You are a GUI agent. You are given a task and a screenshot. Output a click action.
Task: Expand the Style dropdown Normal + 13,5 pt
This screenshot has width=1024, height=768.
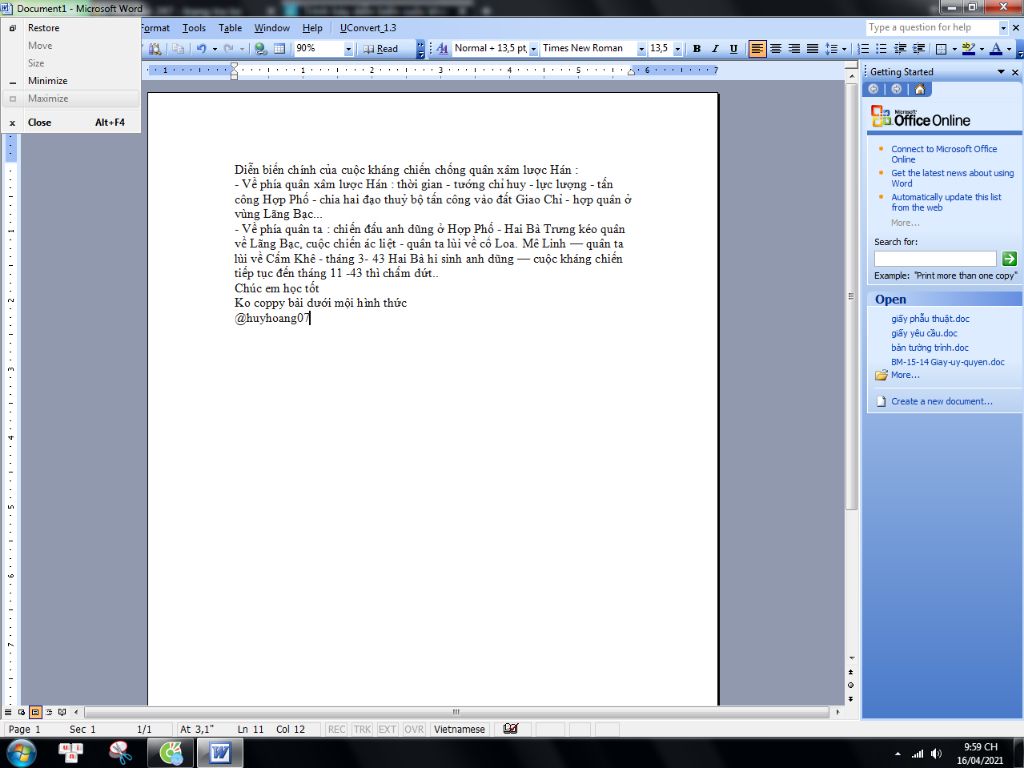(533, 48)
